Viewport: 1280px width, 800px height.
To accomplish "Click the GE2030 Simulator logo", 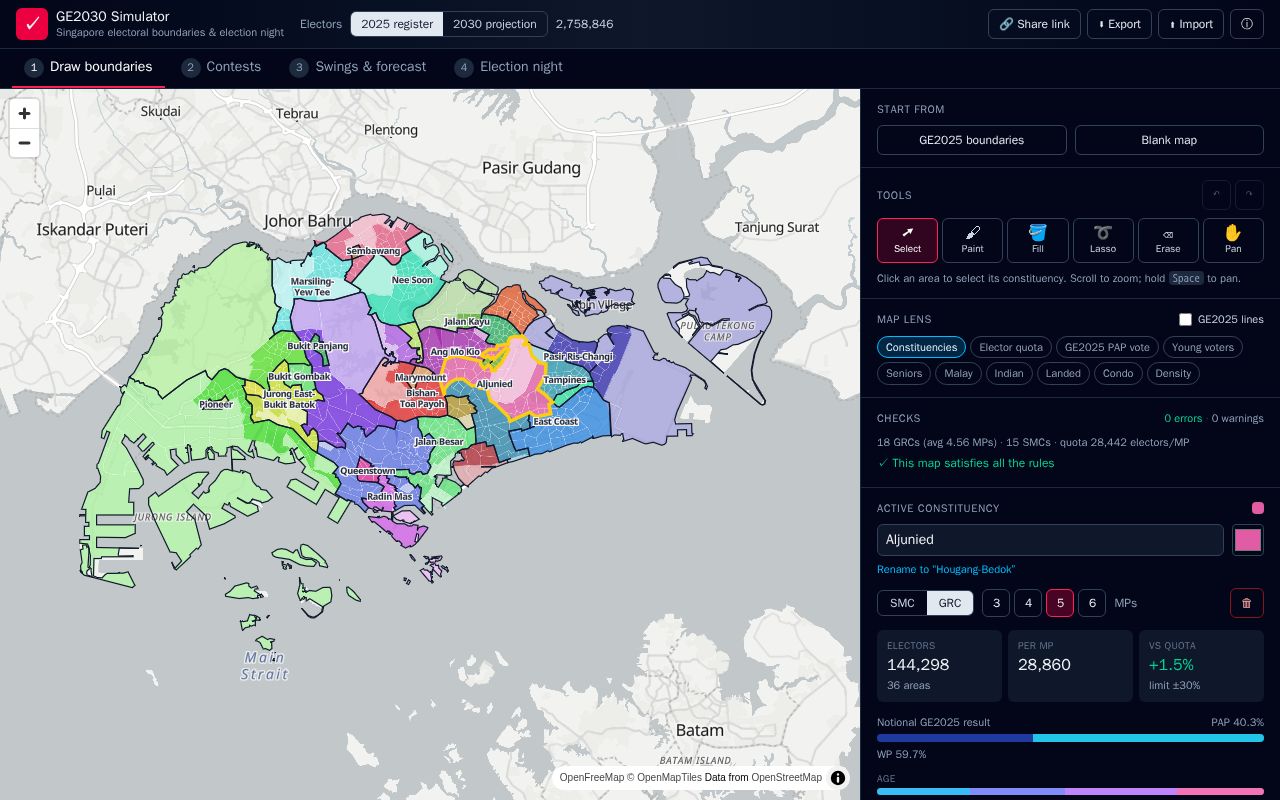I will (32, 24).
